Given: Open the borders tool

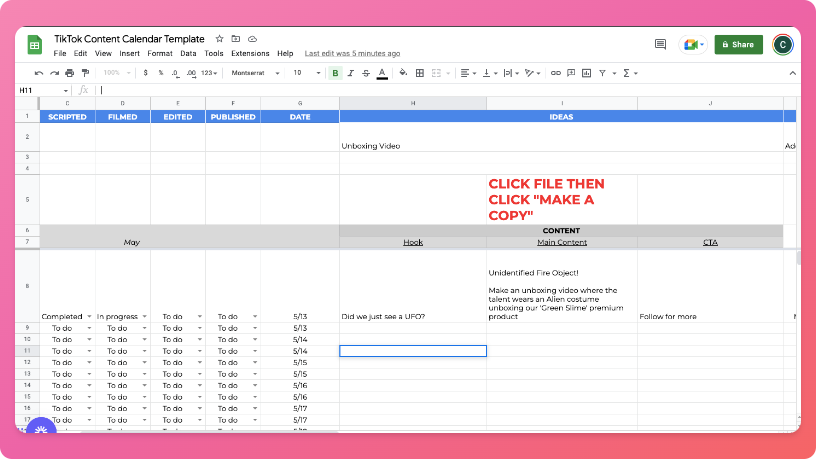Looking at the screenshot, I should pos(419,73).
